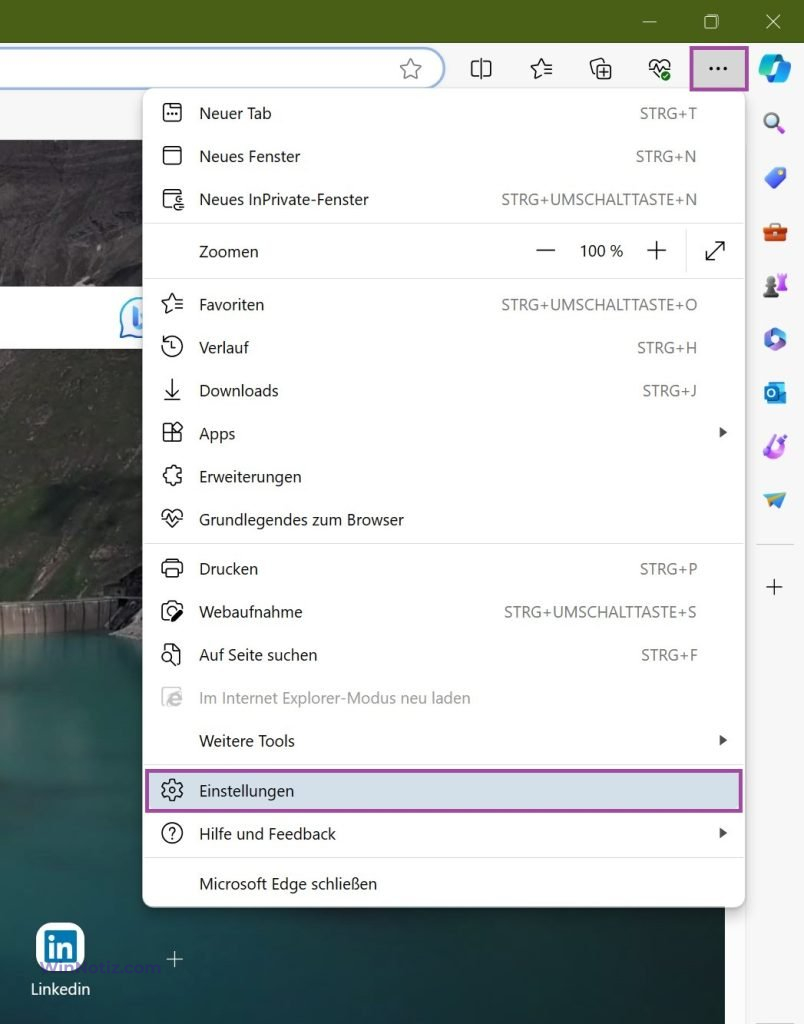Open the Outlook icon in sidebar
Screen dimensions: 804x1024
pos(774,393)
